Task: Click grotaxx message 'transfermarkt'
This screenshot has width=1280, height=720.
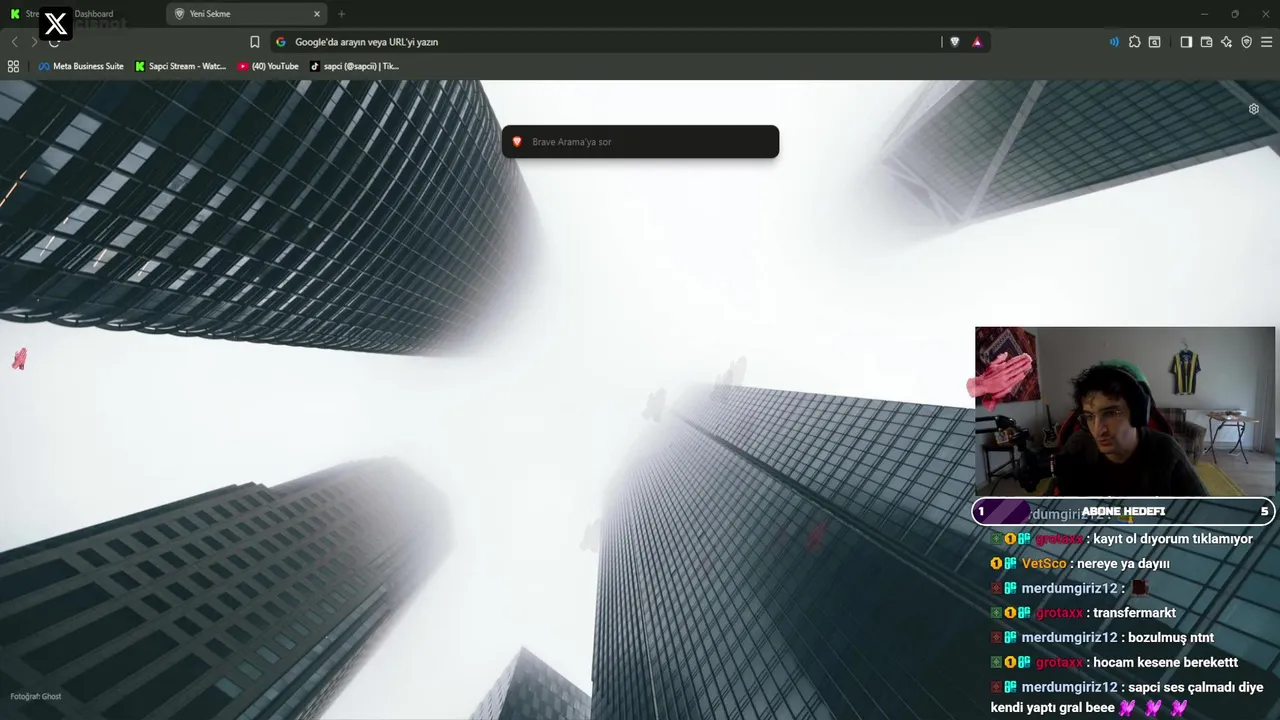Action: pos(1134,612)
